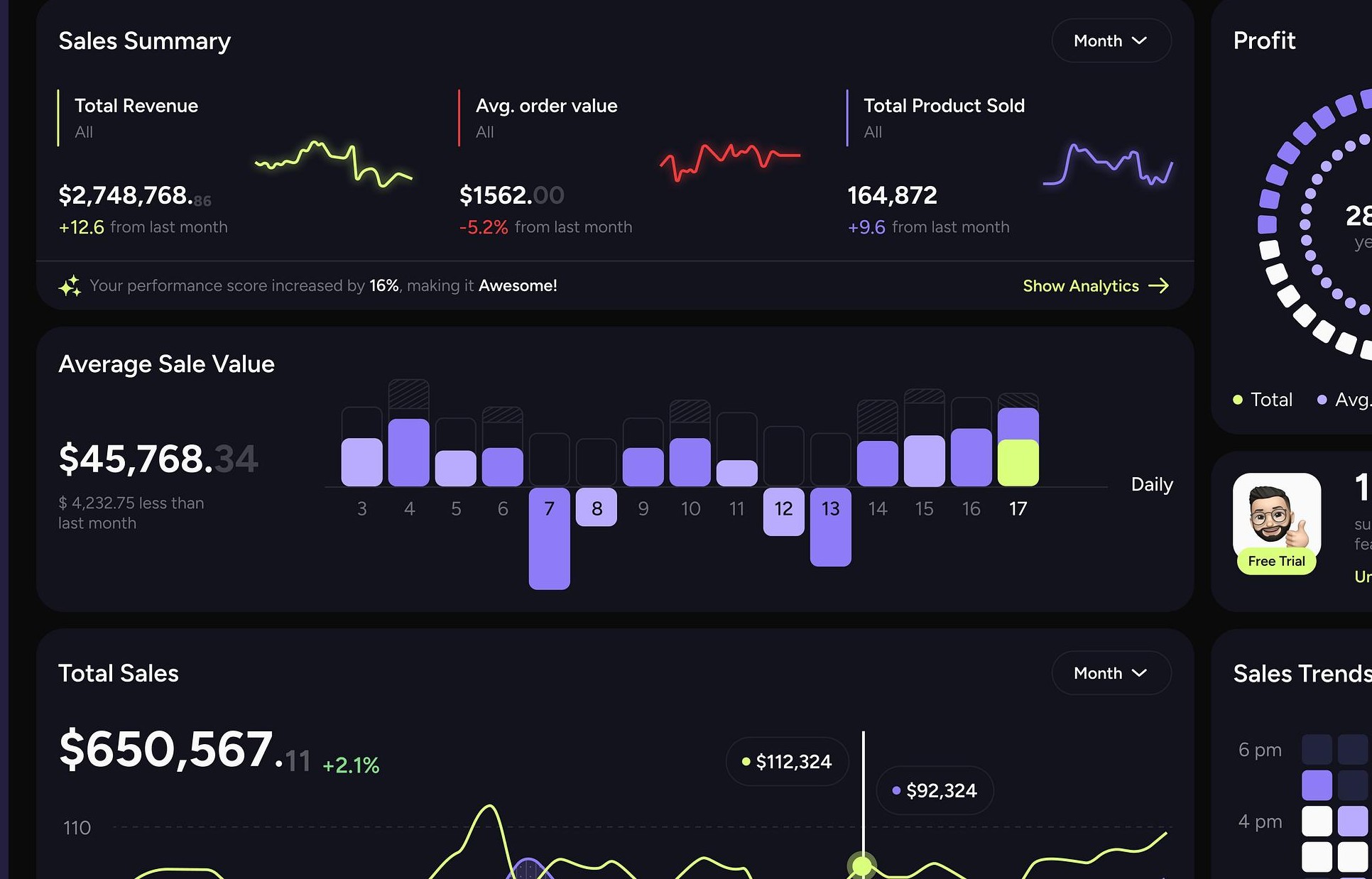Select day 7 in Average Sale chart
1372x879 pixels.
549,508
